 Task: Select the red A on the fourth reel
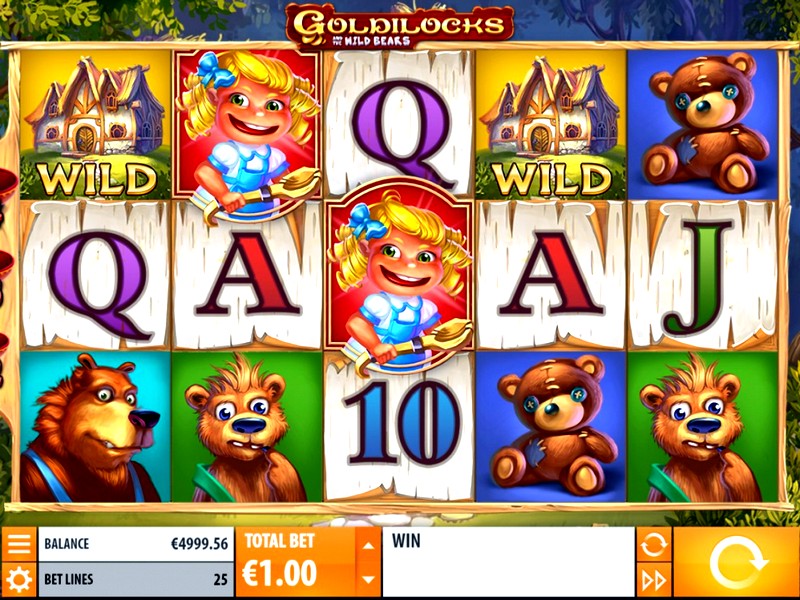click(551, 276)
